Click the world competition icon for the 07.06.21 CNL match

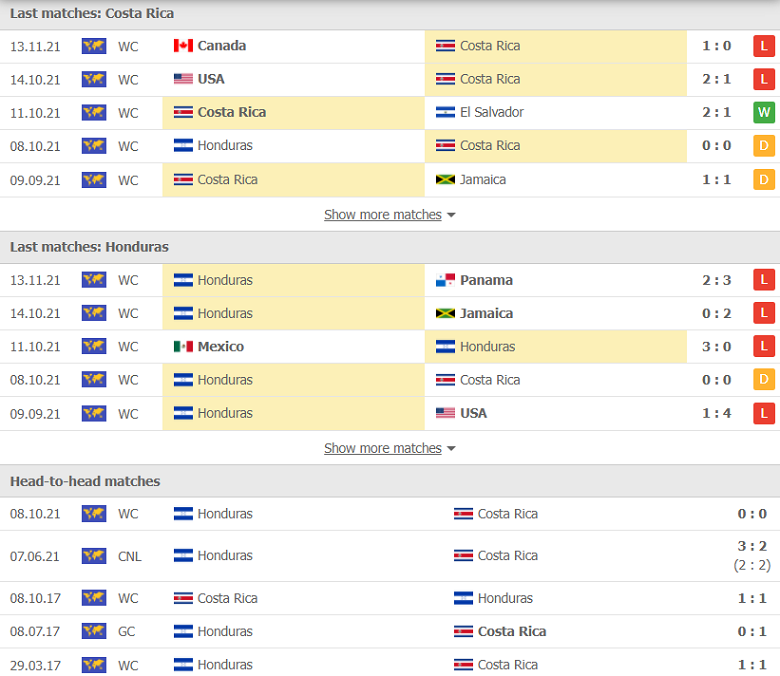94,556
